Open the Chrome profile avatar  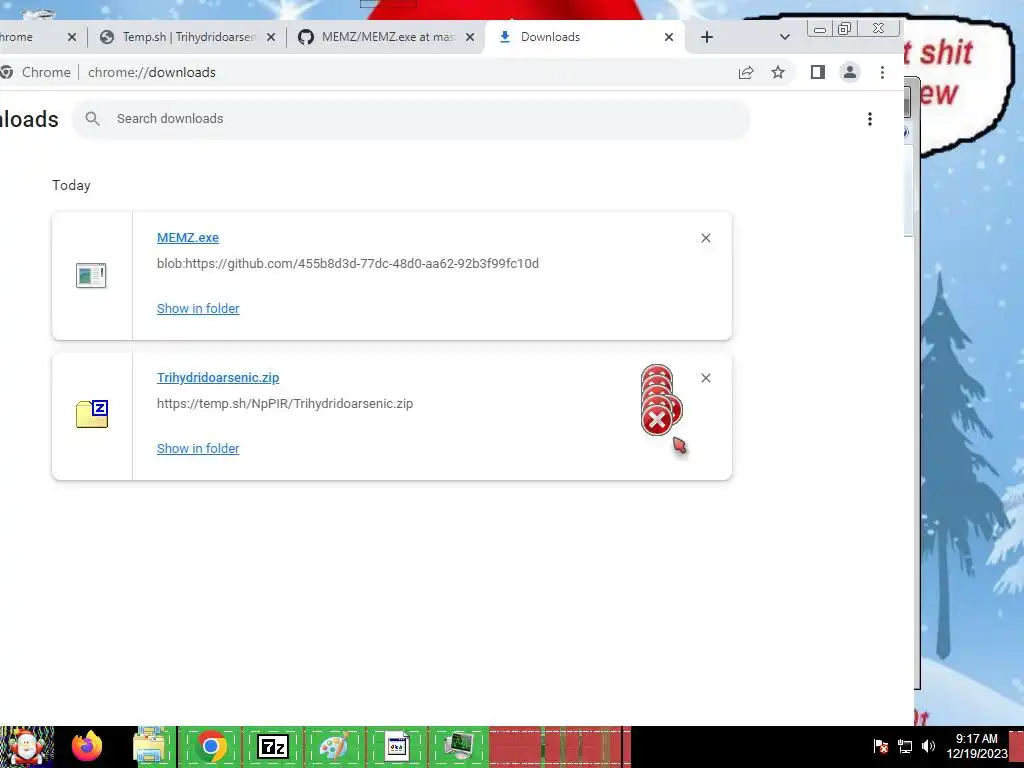tap(850, 72)
